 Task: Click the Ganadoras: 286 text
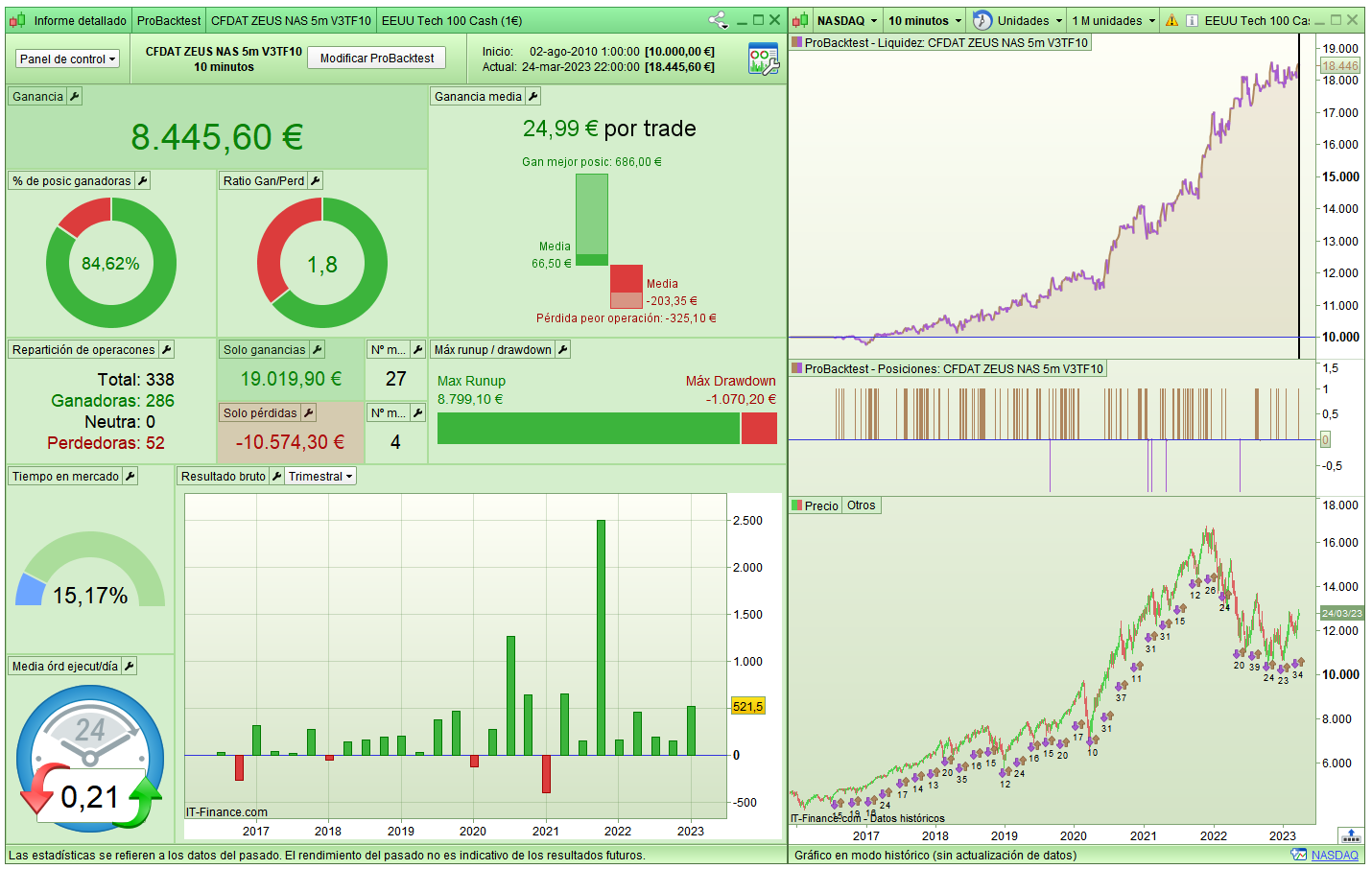(x=112, y=401)
